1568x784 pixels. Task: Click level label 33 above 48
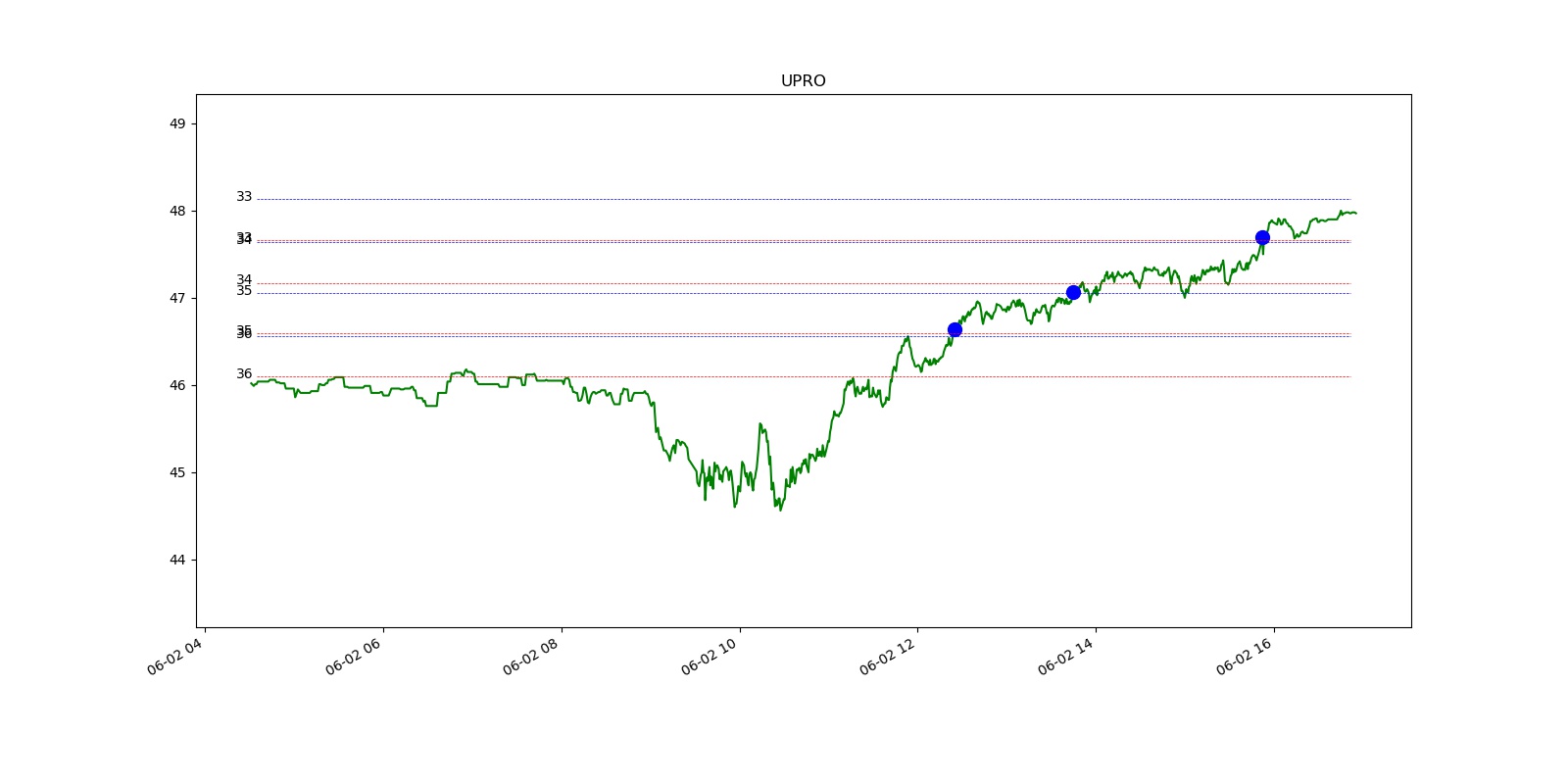[244, 197]
